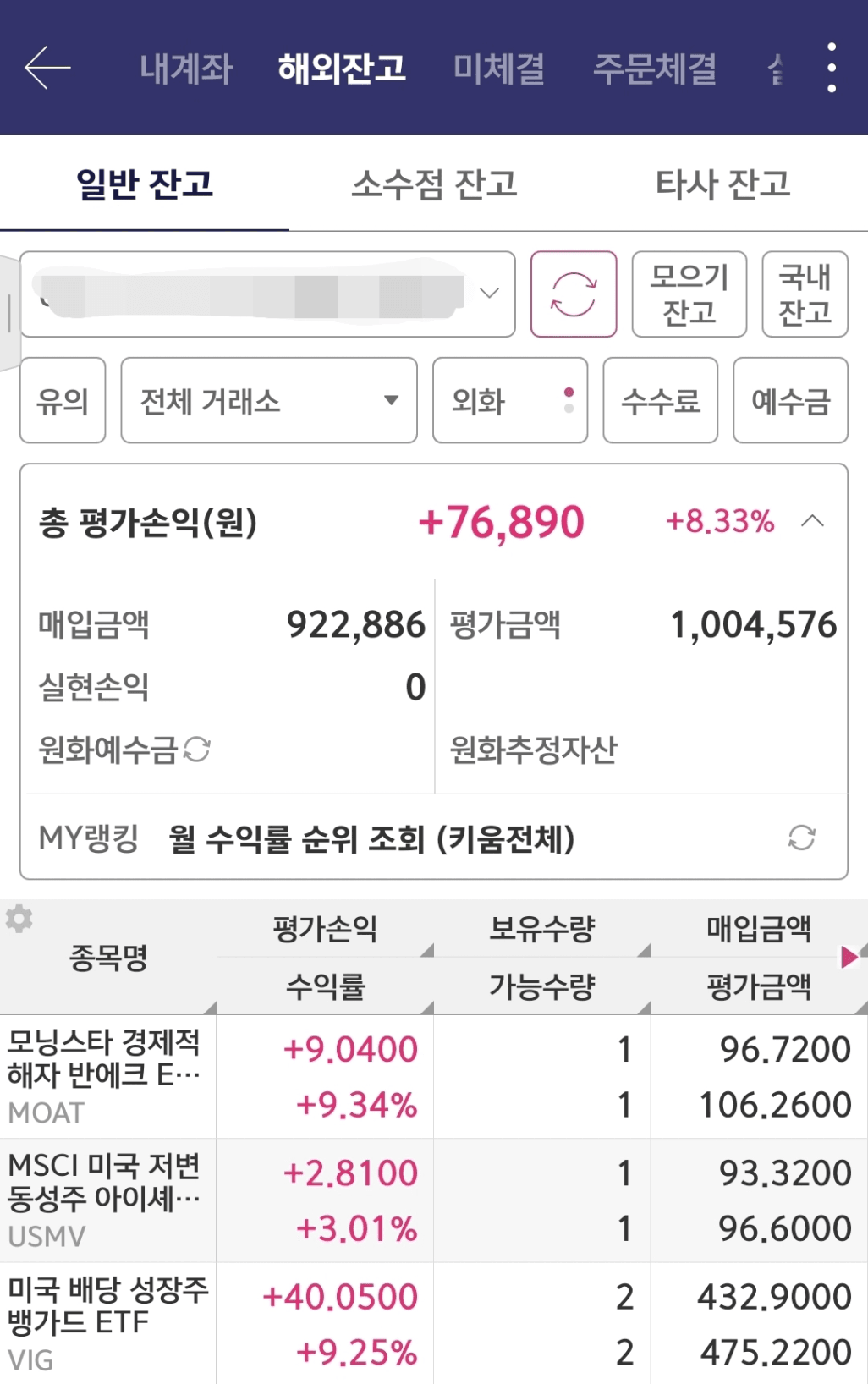Open the VIG holding row
The width and height of the screenshot is (868, 1384).
[434, 1324]
